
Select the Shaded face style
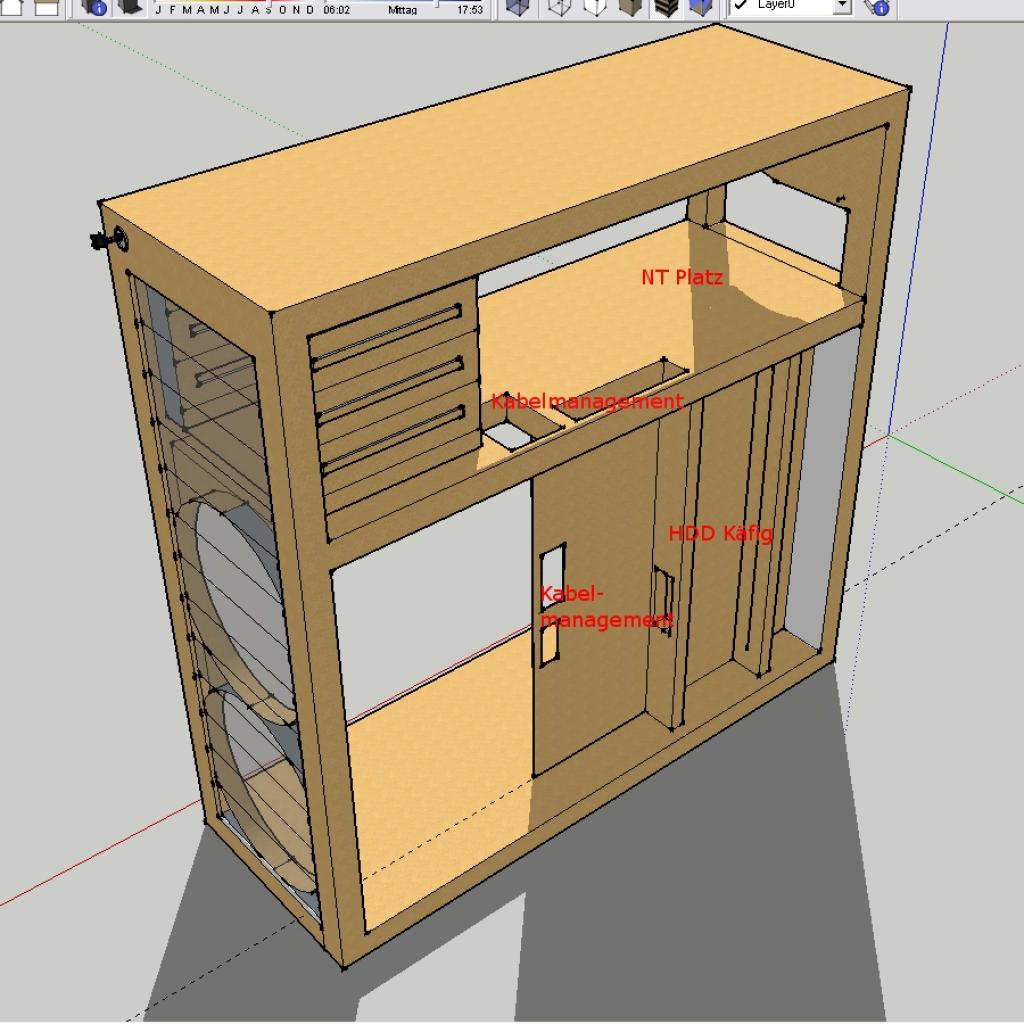(x=630, y=7)
